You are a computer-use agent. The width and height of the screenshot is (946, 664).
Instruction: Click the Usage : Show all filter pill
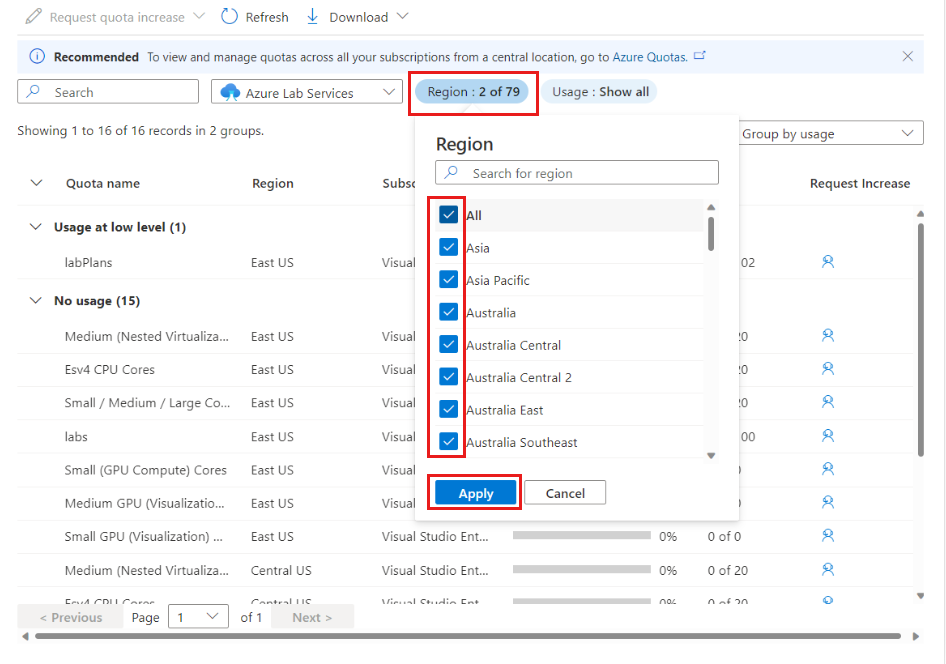(600, 92)
